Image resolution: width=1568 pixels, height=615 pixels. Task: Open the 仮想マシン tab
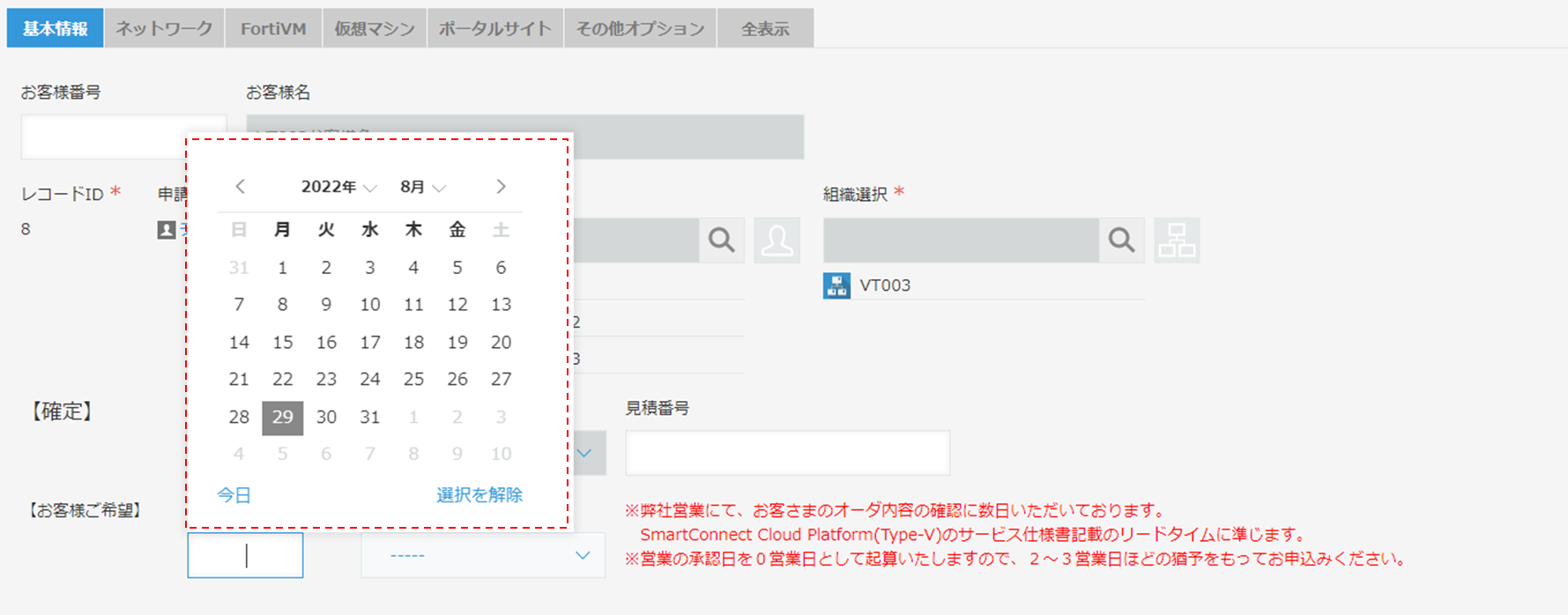point(375,28)
